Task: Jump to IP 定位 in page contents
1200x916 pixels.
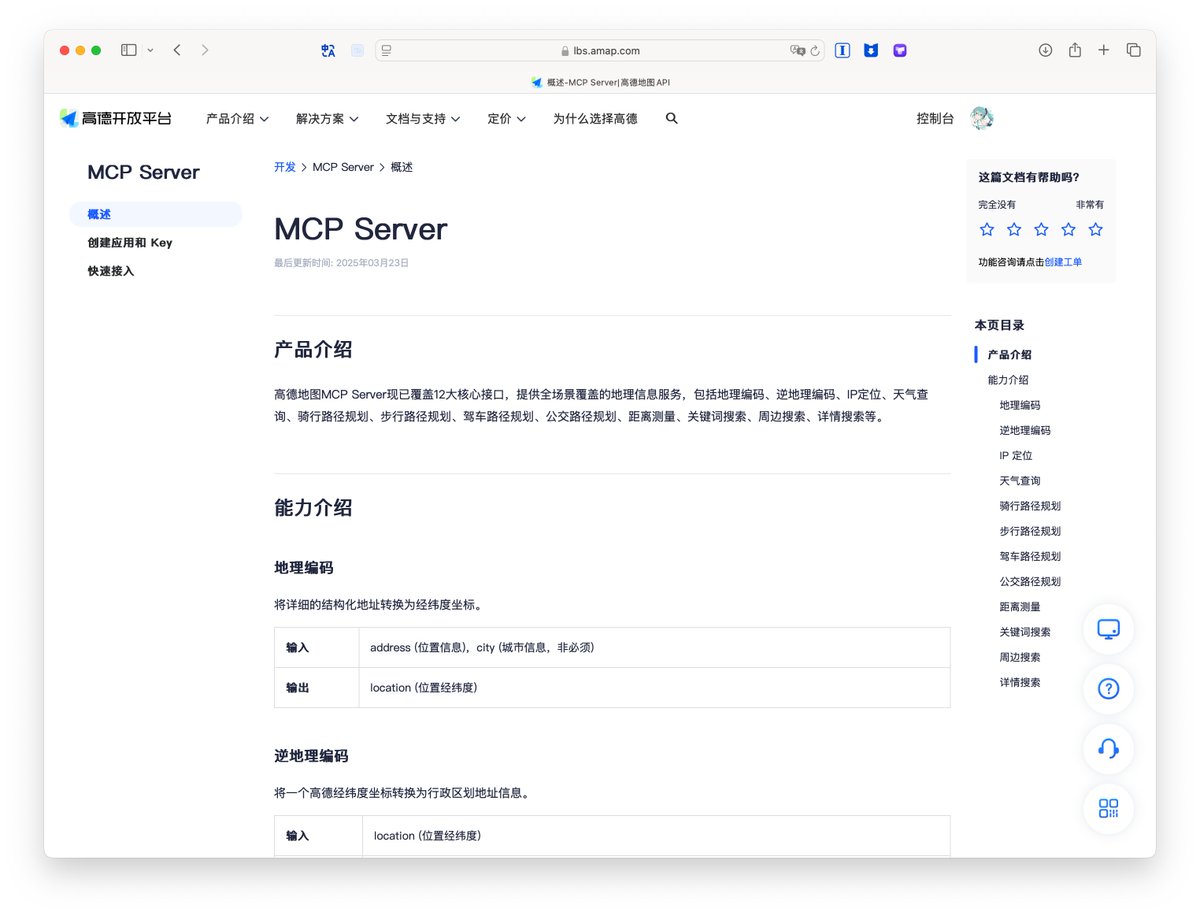Action: point(1016,455)
